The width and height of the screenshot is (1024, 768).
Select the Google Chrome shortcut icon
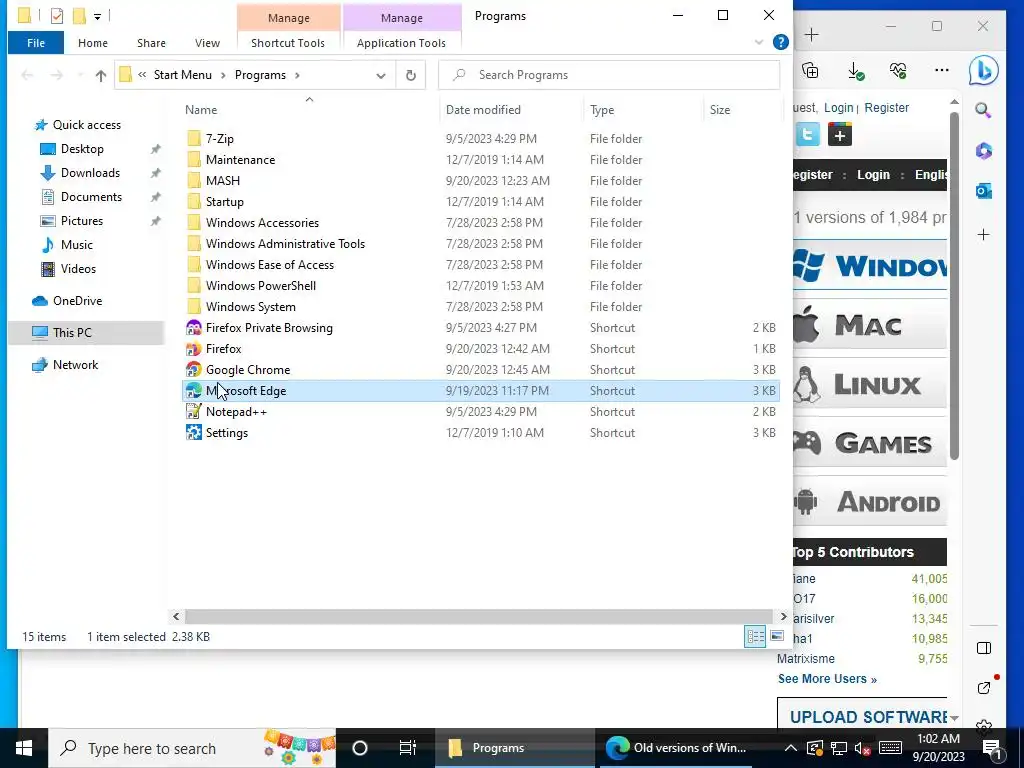(193, 370)
